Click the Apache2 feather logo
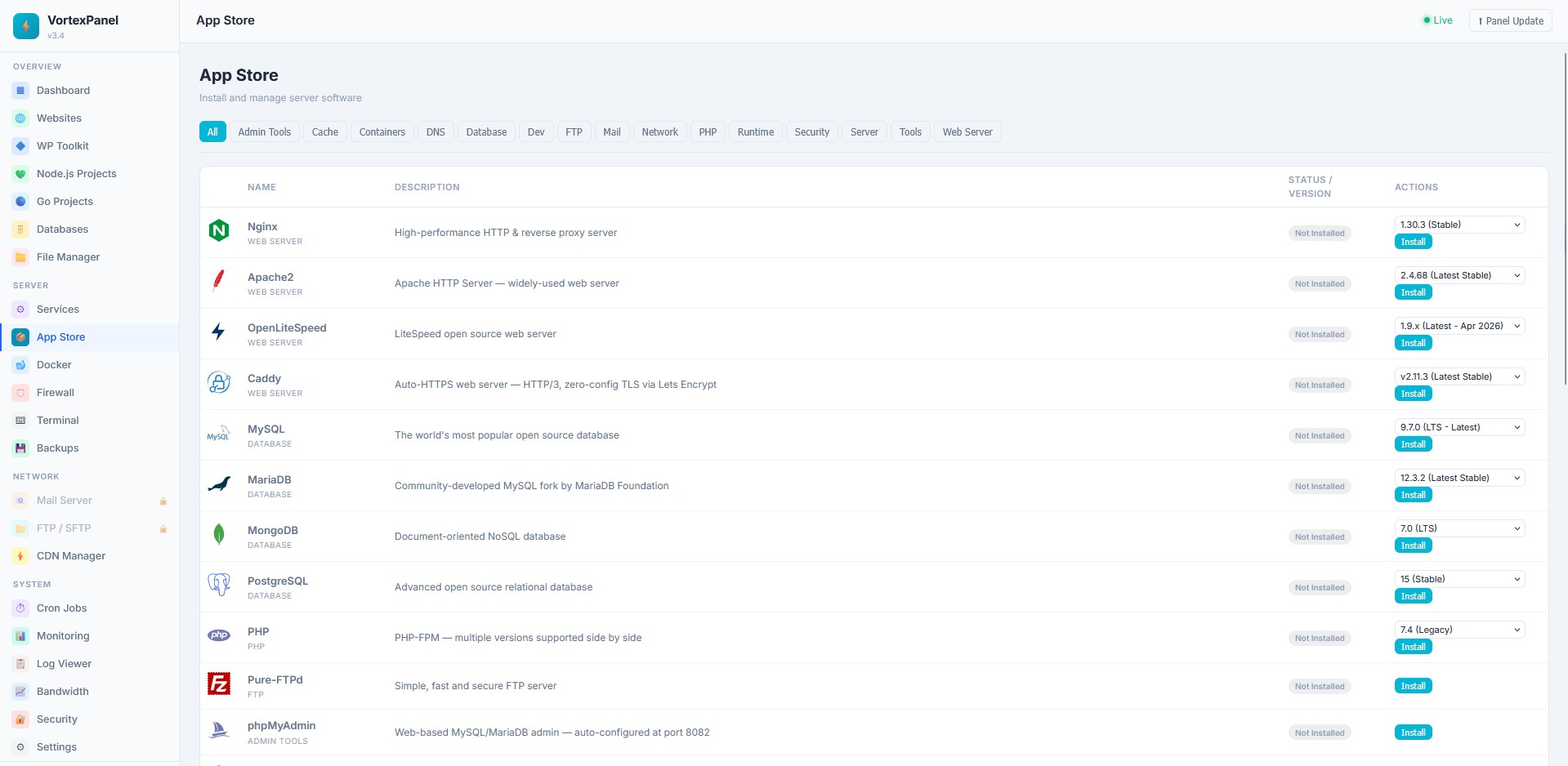This screenshot has height=766, width=1568. point(219,281)
